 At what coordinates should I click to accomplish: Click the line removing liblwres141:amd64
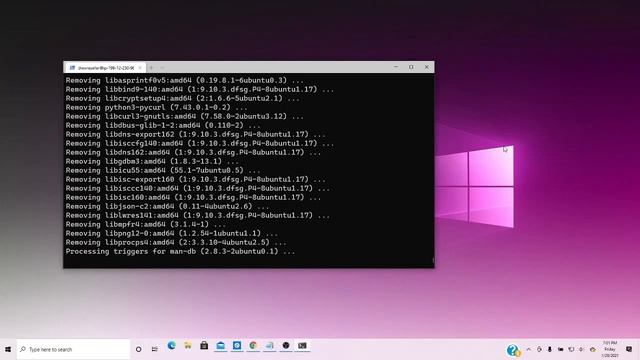click(x=198, y=215)
